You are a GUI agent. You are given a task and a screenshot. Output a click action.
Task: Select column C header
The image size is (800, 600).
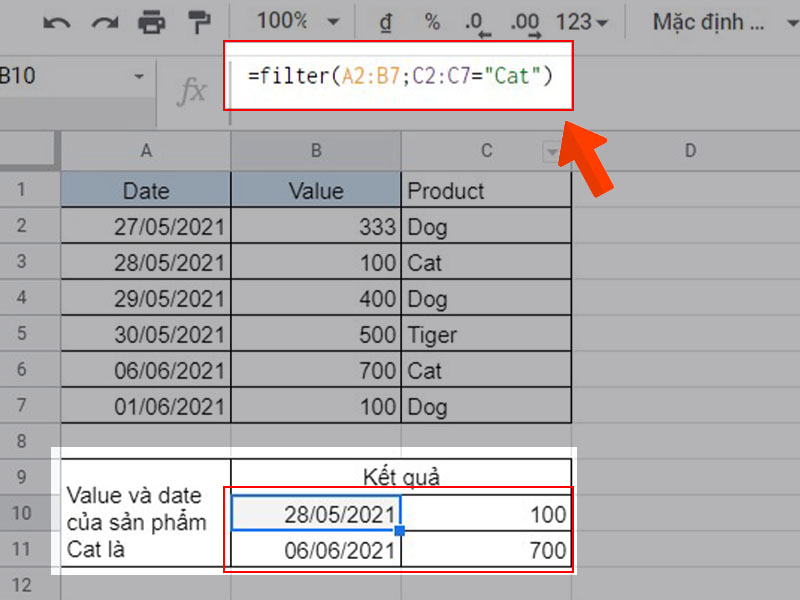click(486, 151)
